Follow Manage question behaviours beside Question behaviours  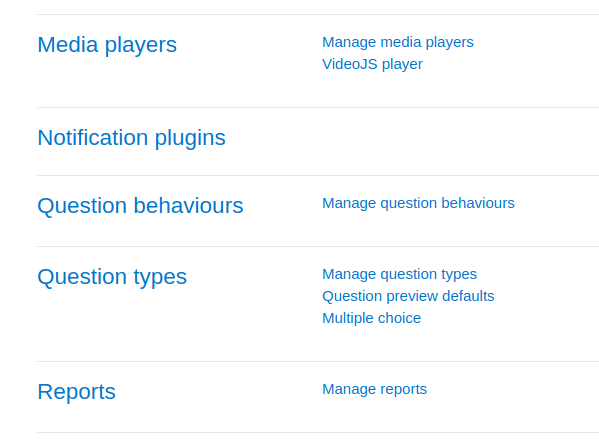pyautogui.click(x=418, y=203)
